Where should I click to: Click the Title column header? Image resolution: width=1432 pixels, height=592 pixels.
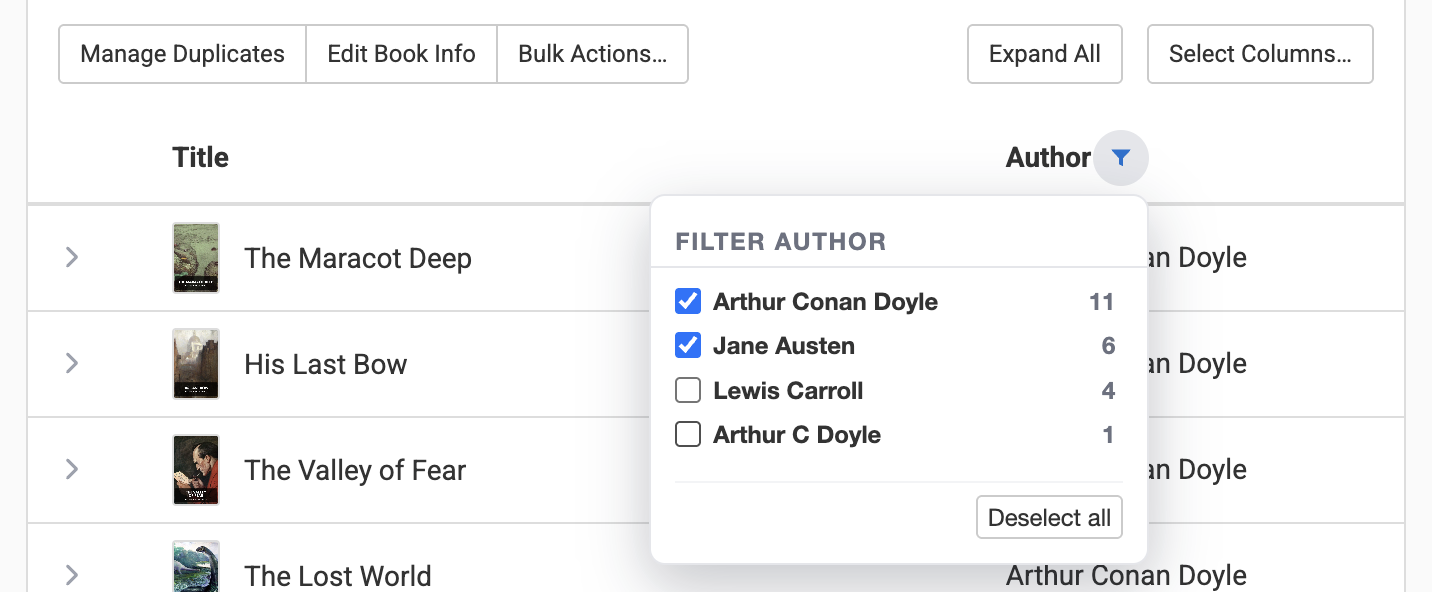(200, 158)
